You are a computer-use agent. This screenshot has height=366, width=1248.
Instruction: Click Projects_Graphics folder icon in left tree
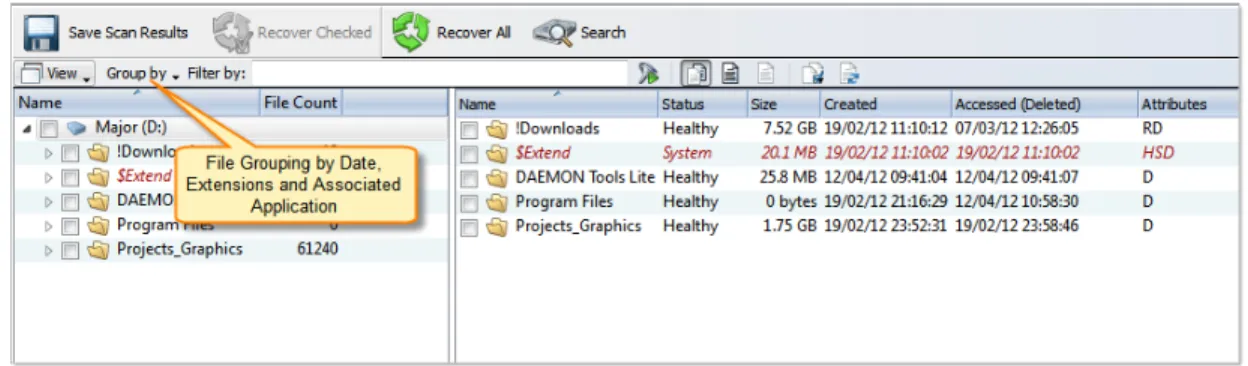pos(97,250)
